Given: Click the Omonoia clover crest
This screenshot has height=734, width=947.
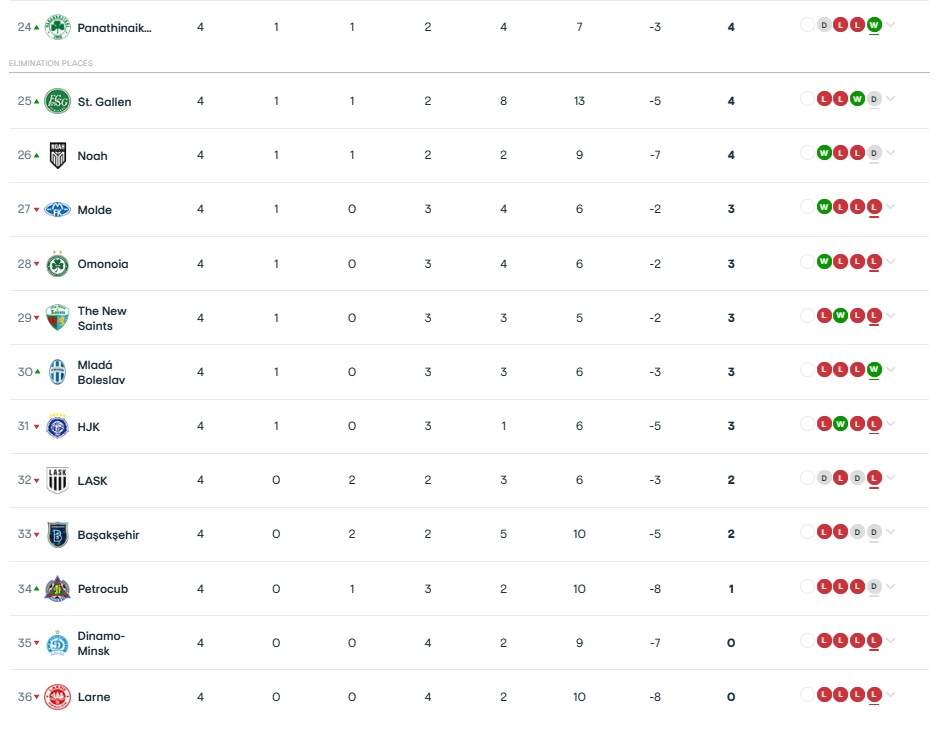Looking at the screenshot, I should (58, 264).
